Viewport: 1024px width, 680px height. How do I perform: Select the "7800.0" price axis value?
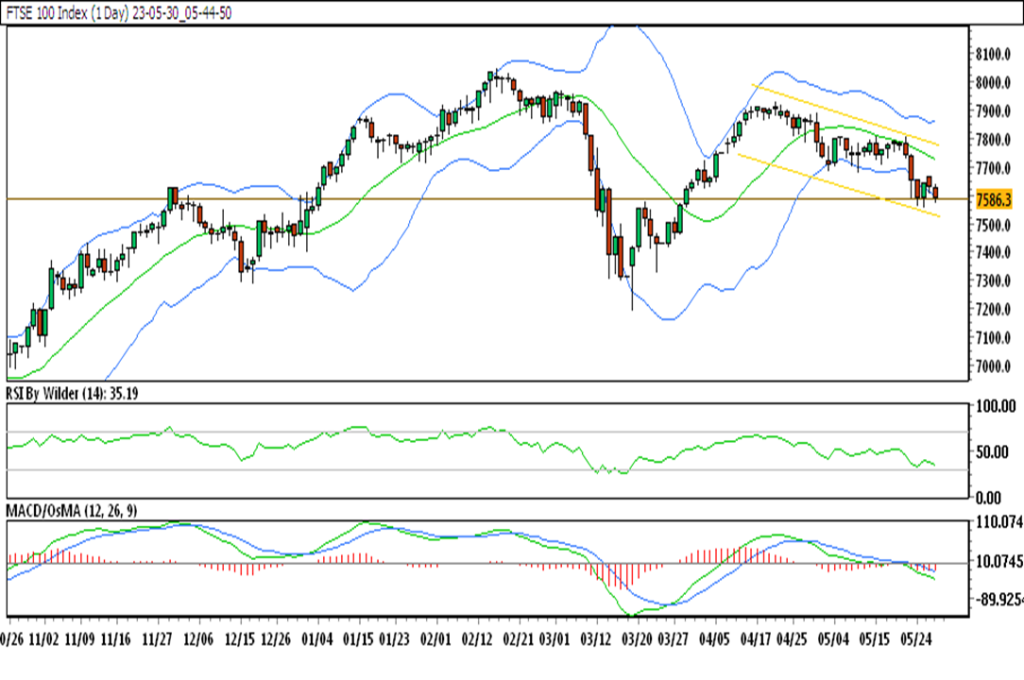[x=993, y=140]
